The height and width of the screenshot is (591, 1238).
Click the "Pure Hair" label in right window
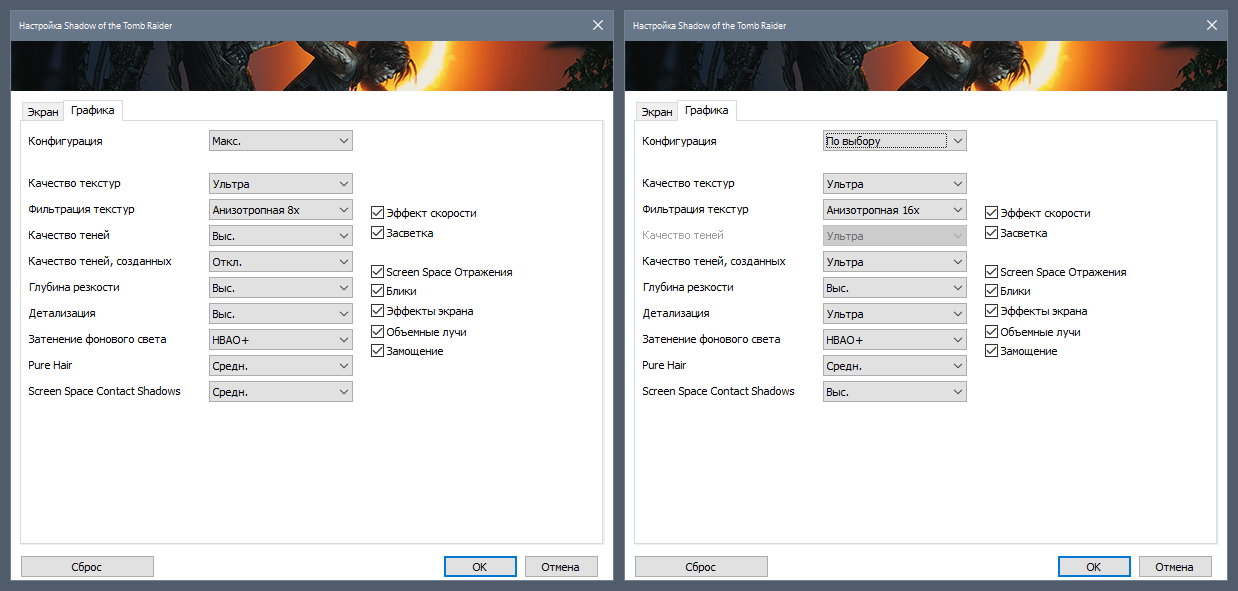(664, 366)
